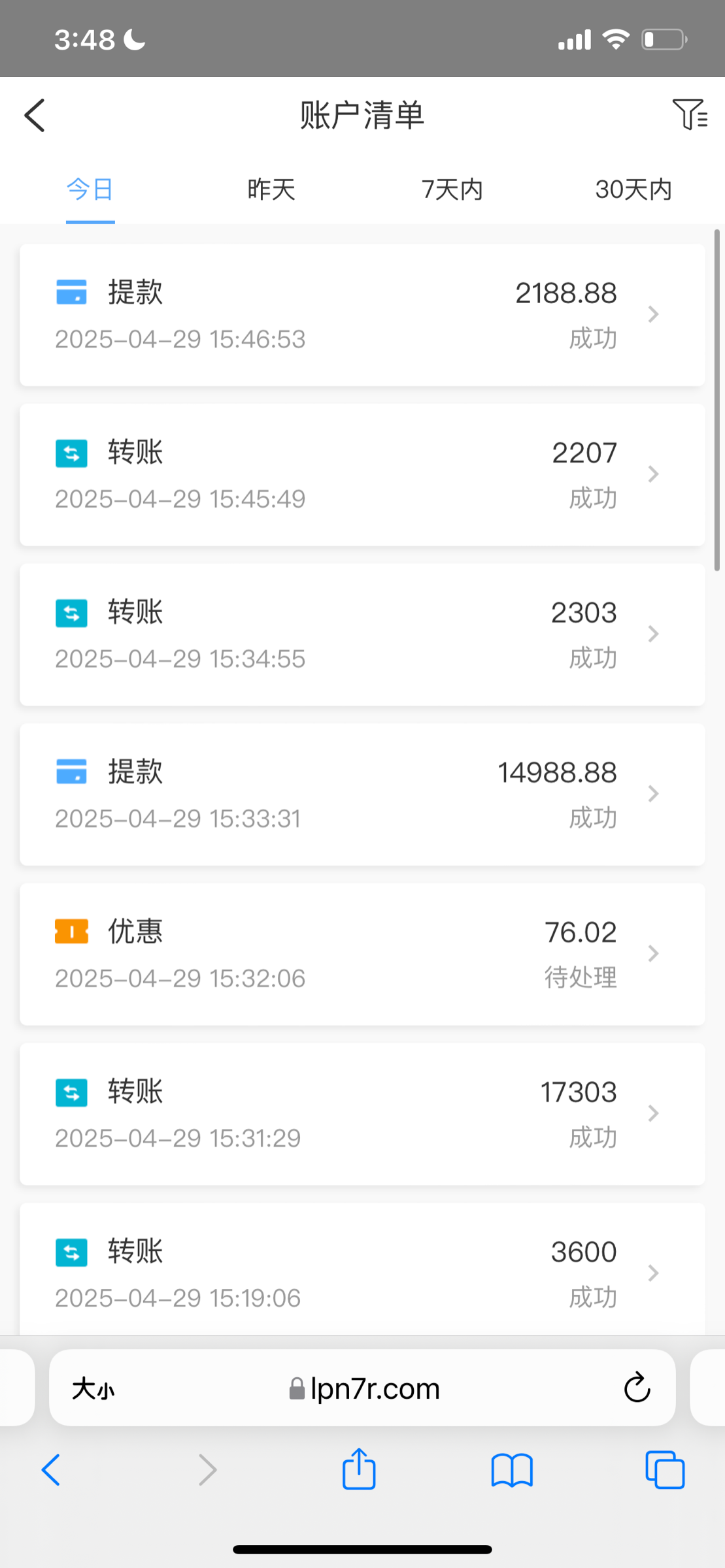Switch to the 昨天 tab

[x=271, y=189]
